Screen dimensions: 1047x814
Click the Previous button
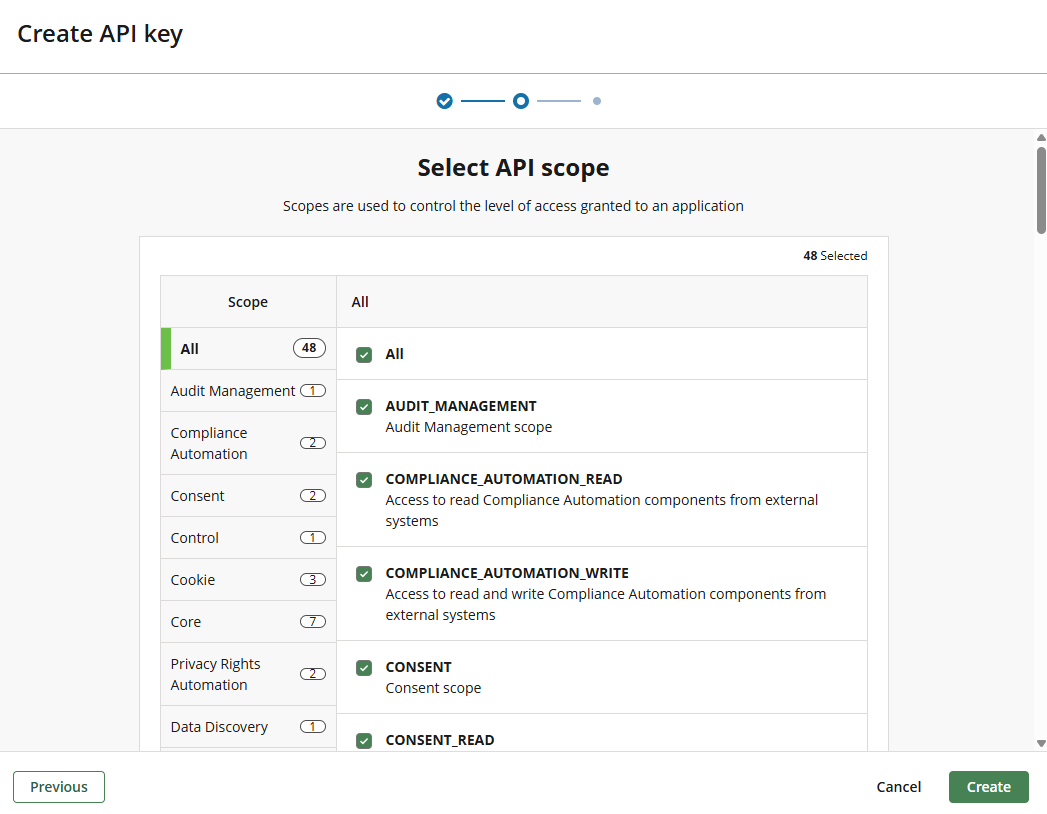[x=58, y=787]
